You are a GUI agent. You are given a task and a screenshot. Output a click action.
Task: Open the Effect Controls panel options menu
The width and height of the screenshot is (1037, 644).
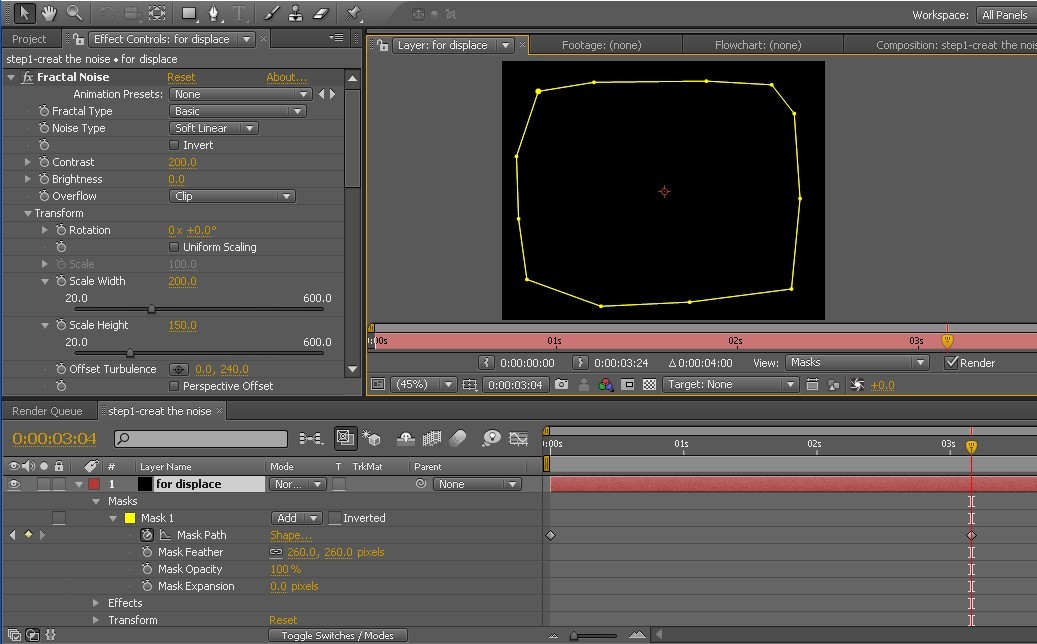tap(337, 38)
